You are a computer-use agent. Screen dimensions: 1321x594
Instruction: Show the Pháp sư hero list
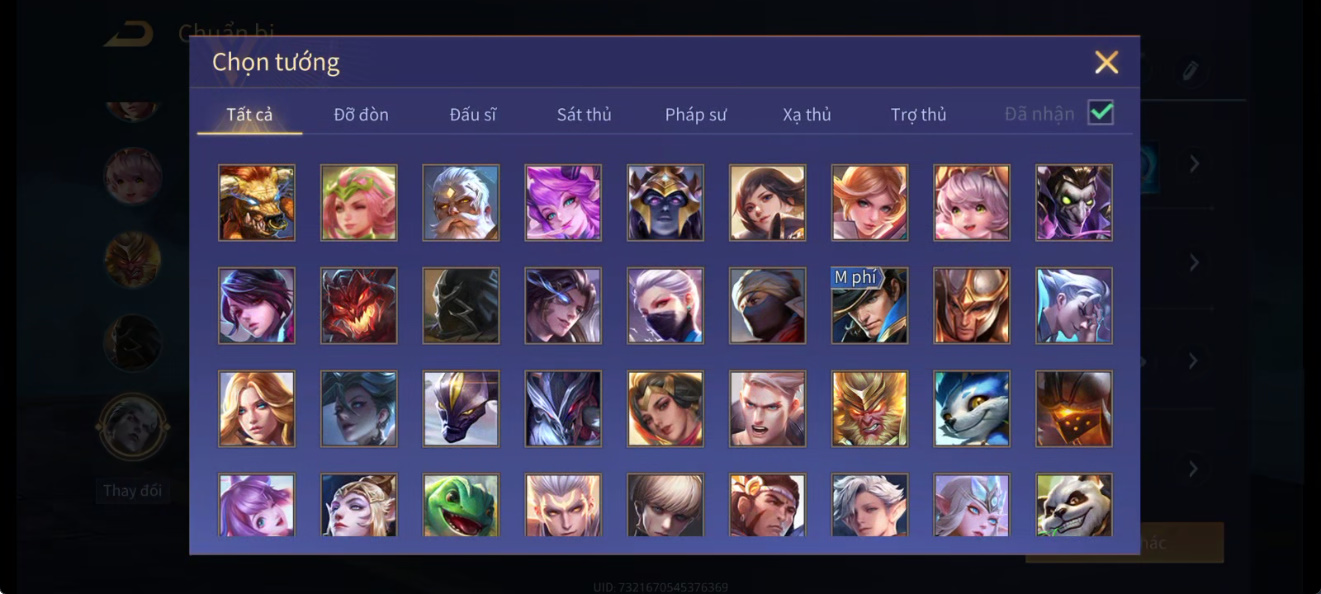(x=696, y=114)
